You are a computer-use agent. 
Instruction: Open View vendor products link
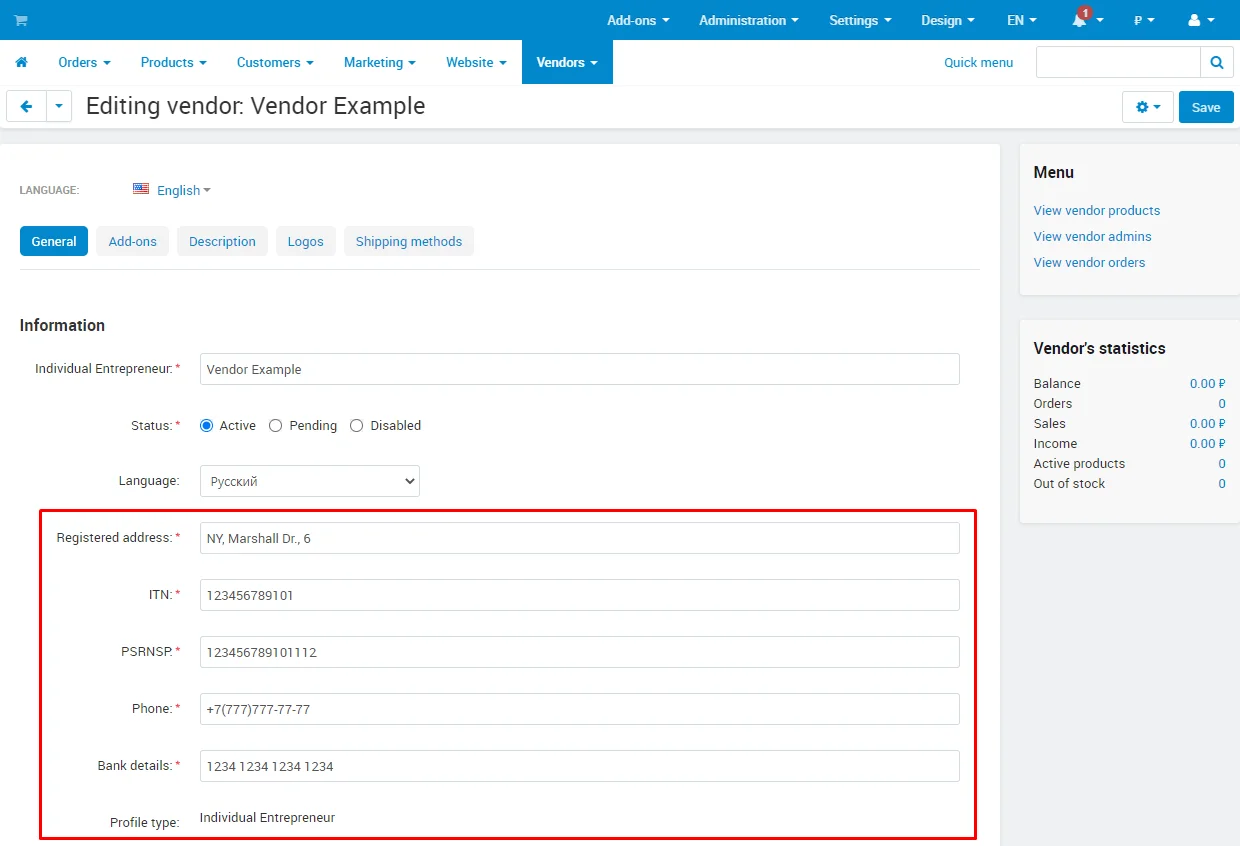1096,210
